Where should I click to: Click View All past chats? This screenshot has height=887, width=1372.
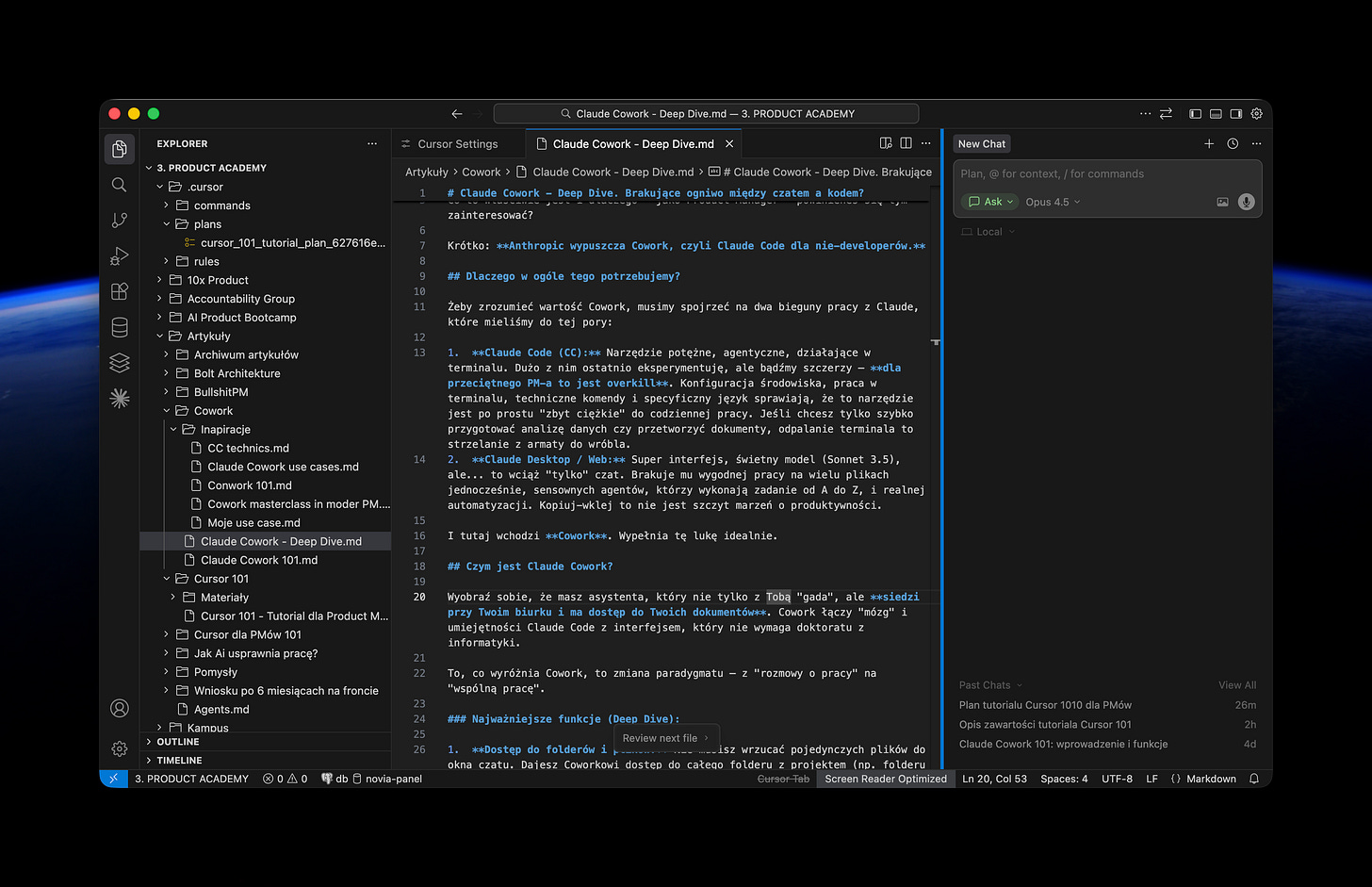pos(1237,685)
